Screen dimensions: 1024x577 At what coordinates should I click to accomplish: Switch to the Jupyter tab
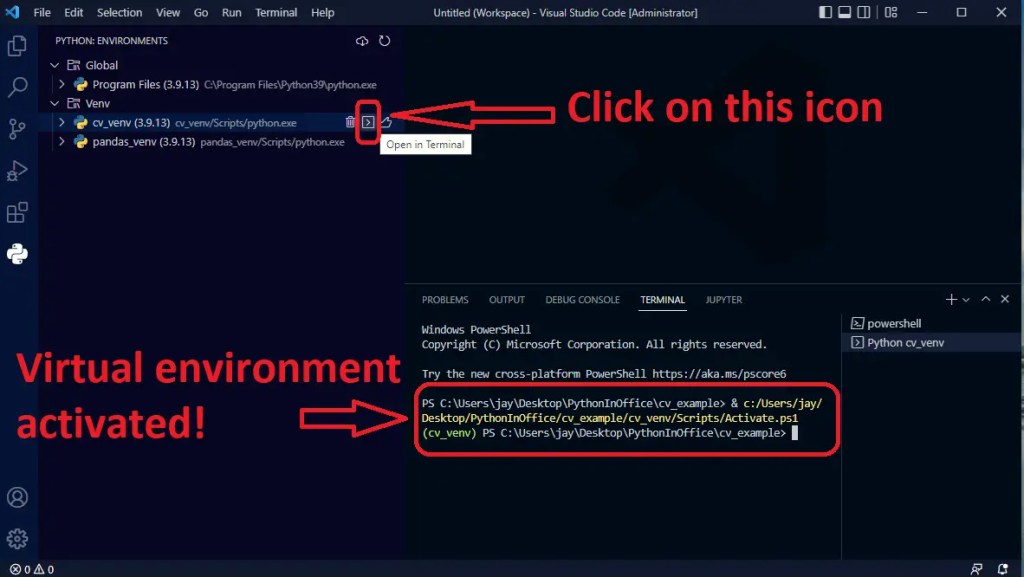pyautogui.click(x=724, y=300)
